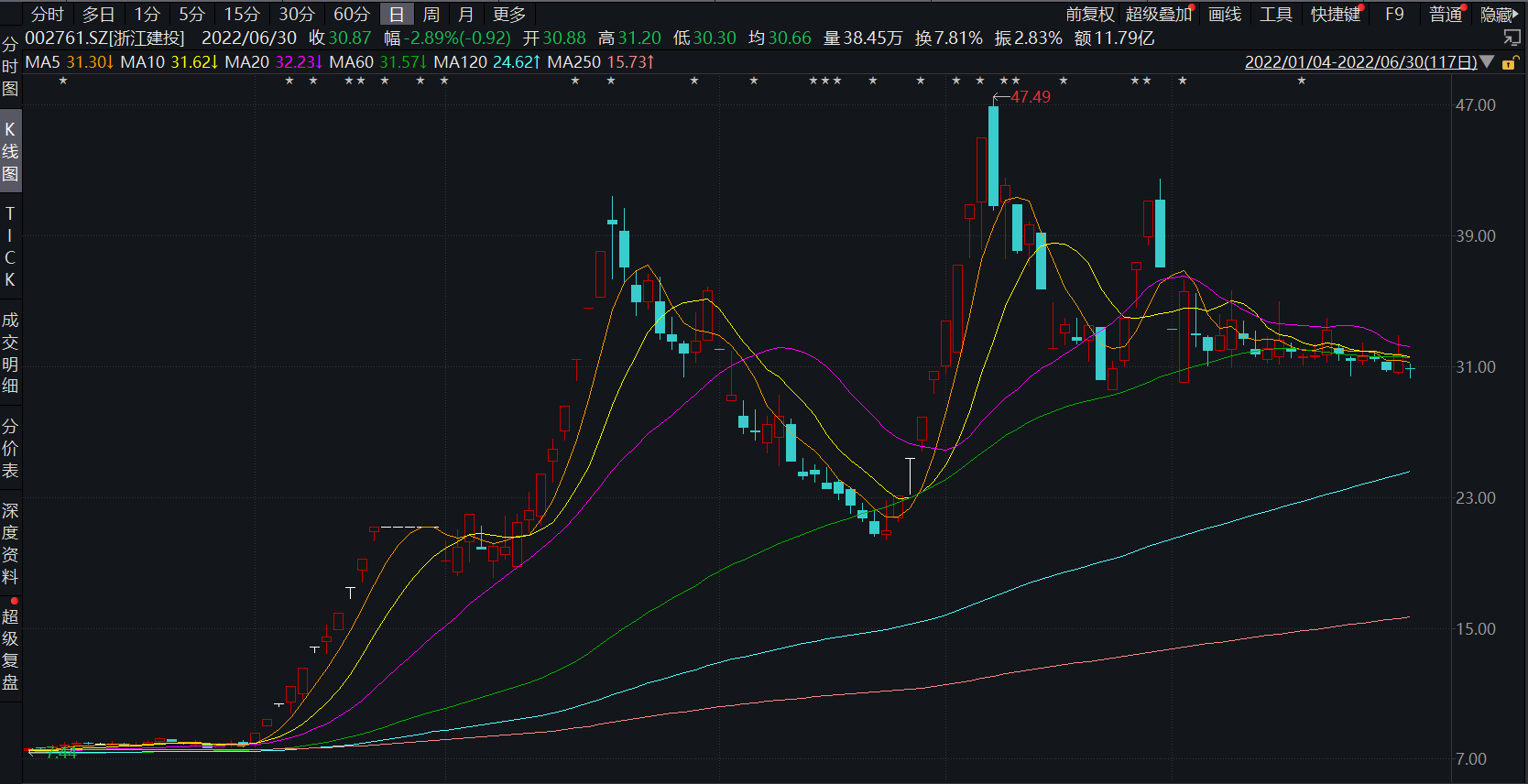Click the 低 30.30 low price value
Screen dimensions: 1528x784
[704, 38]
